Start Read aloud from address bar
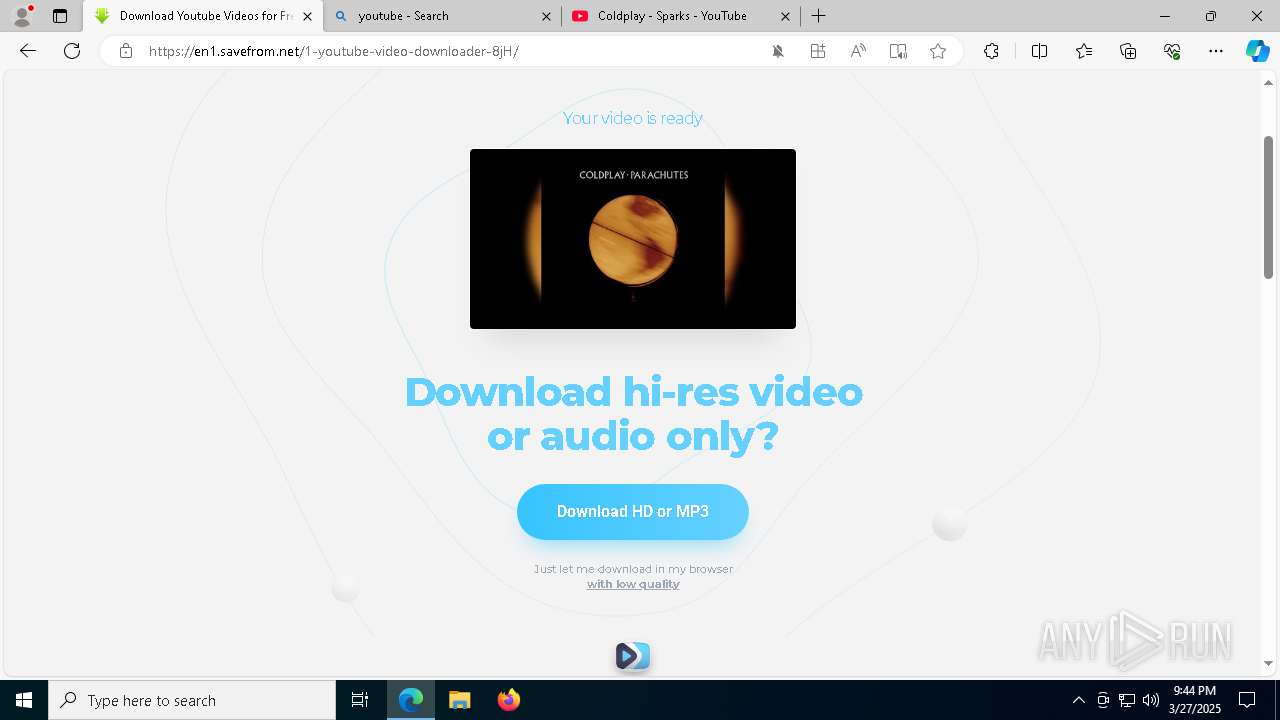Viewport: 1280px width, 720px height. (x=858, y=51)
